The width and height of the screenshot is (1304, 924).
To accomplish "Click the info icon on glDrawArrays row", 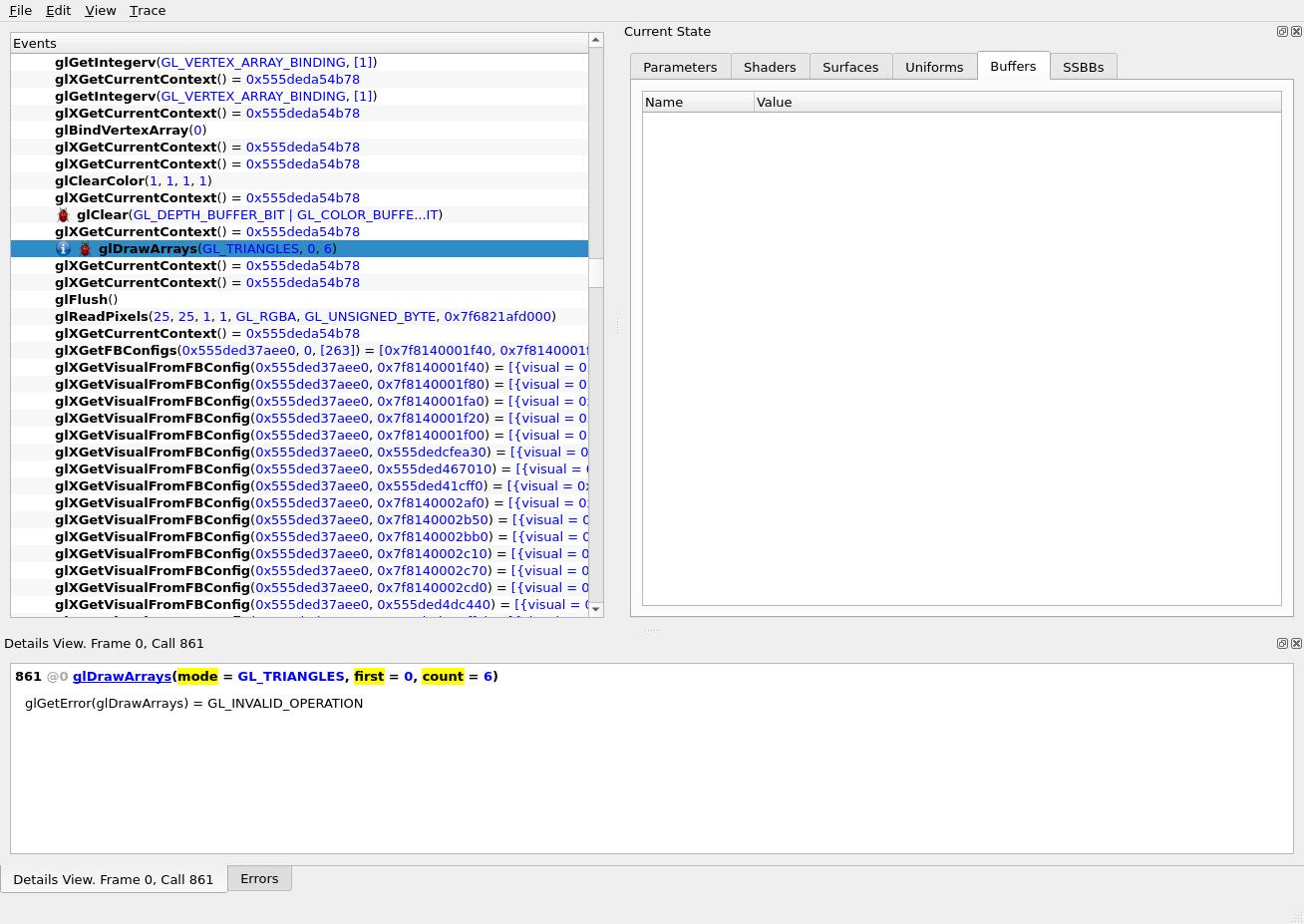I will tap(64, 249).
